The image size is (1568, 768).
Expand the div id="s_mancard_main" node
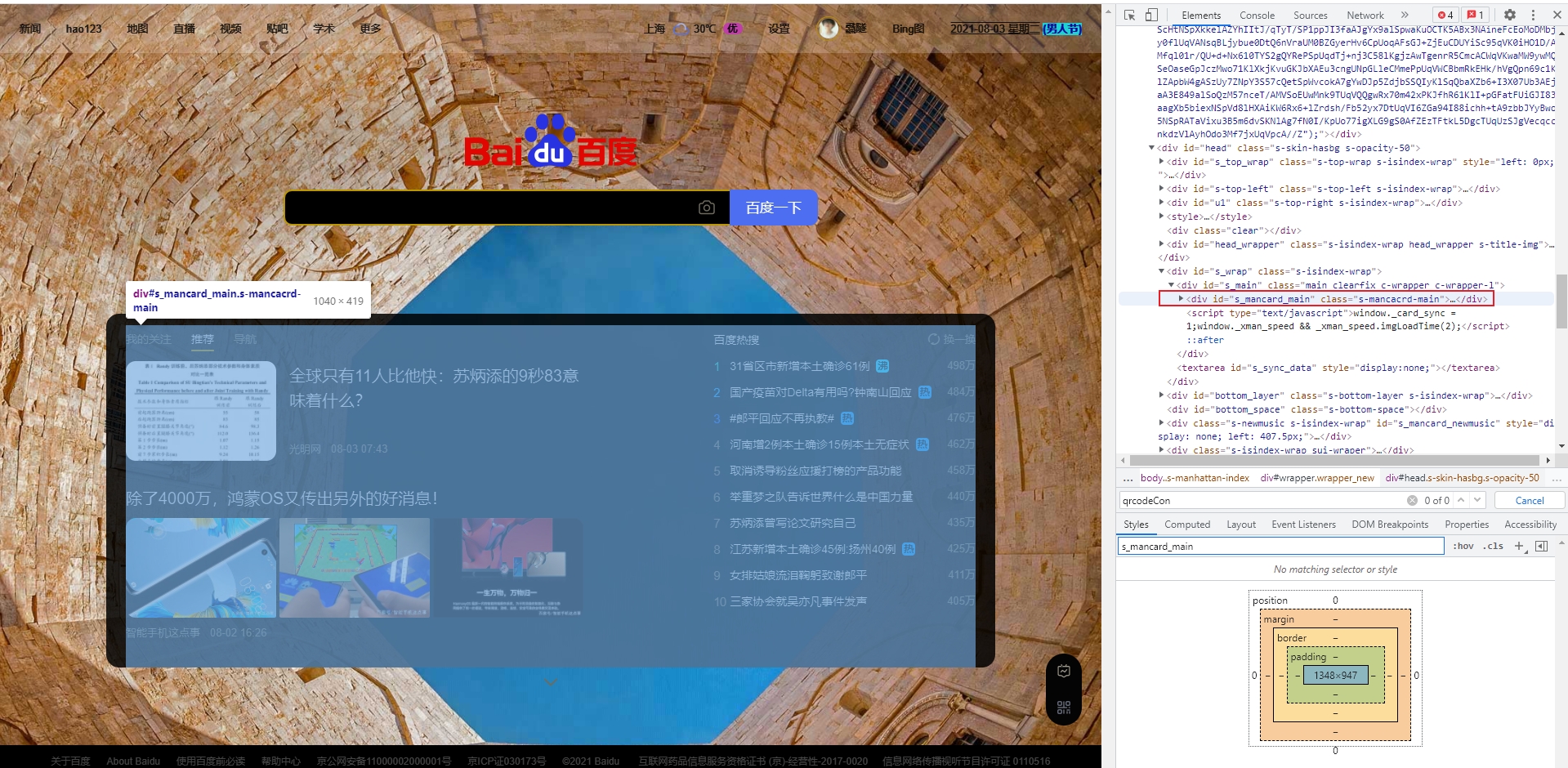point(1181,299)
